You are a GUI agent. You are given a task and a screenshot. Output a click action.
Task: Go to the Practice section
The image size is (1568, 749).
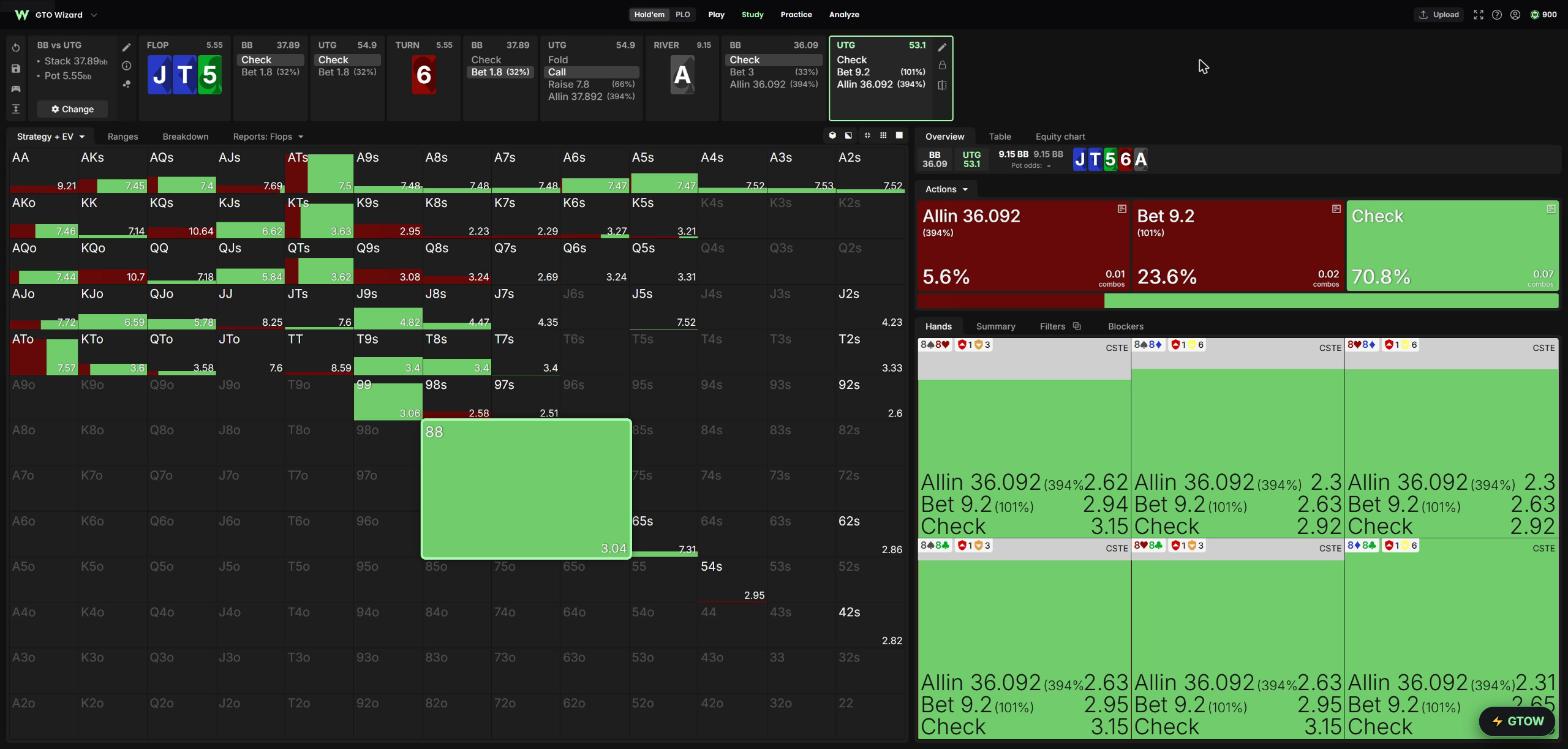coord(796,15)
